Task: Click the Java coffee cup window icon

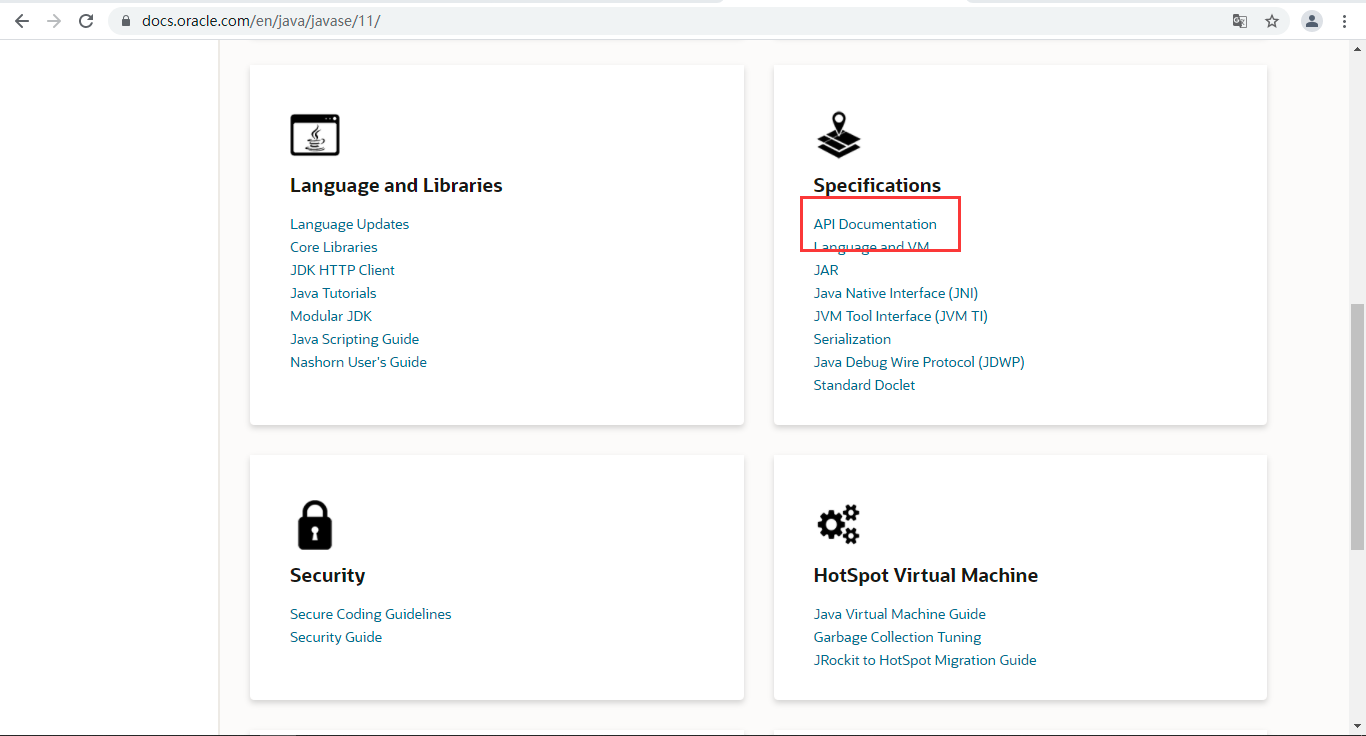Action: (x=315, y=135)
